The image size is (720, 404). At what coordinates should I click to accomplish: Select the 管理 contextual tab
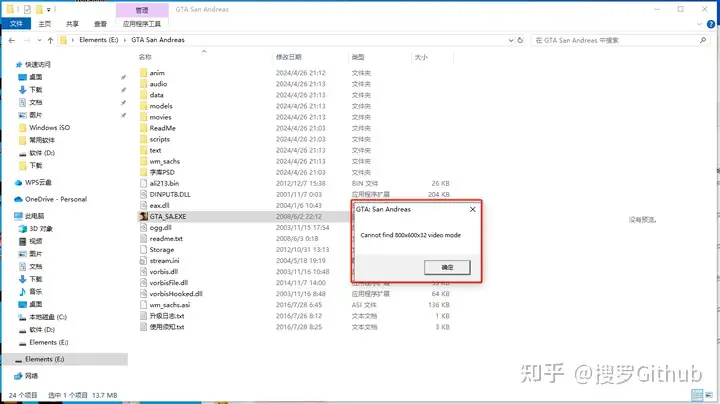(x=142, y=10)
